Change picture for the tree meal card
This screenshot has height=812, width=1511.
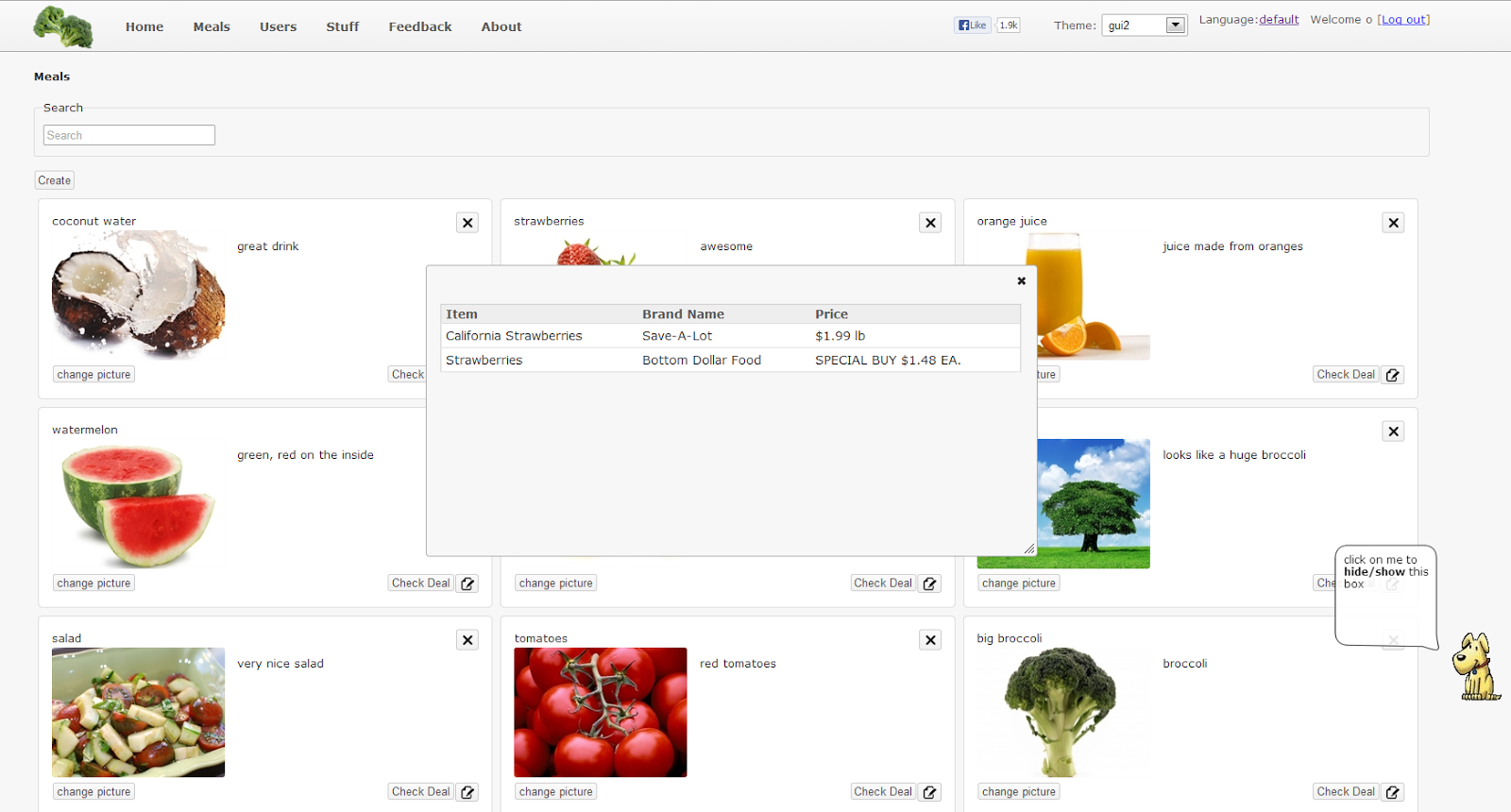pos(1019,584)
